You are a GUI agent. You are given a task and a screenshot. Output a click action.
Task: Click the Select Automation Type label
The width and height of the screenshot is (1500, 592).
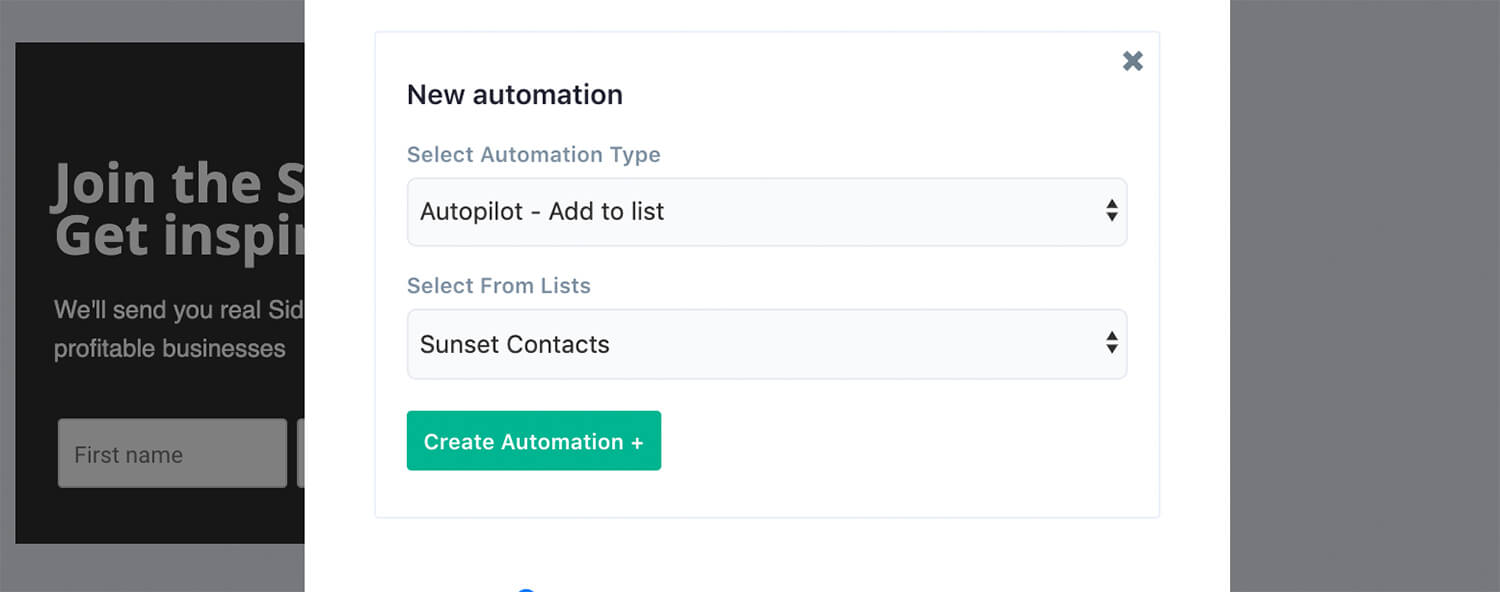point(533,155)
